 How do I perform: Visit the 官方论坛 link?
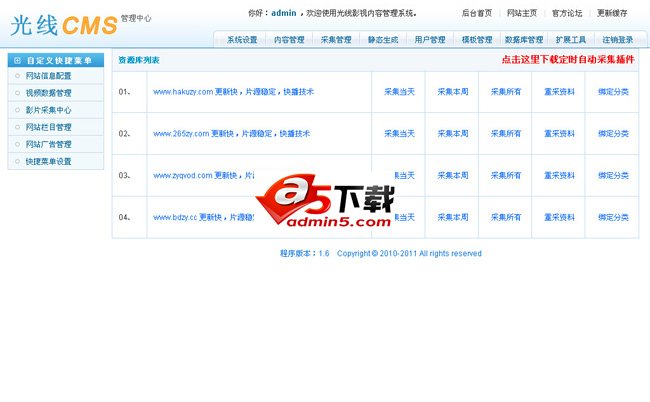point(567,13)
